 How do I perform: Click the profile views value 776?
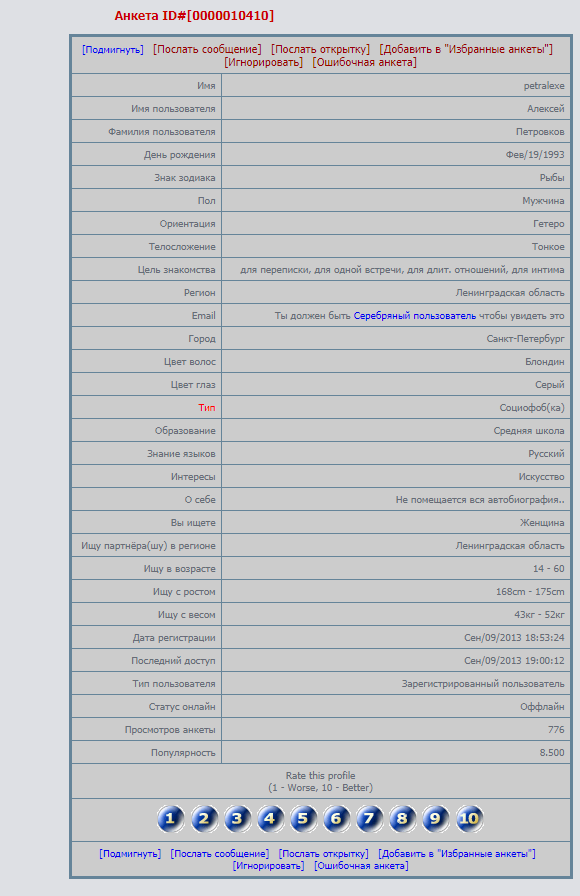556,730
